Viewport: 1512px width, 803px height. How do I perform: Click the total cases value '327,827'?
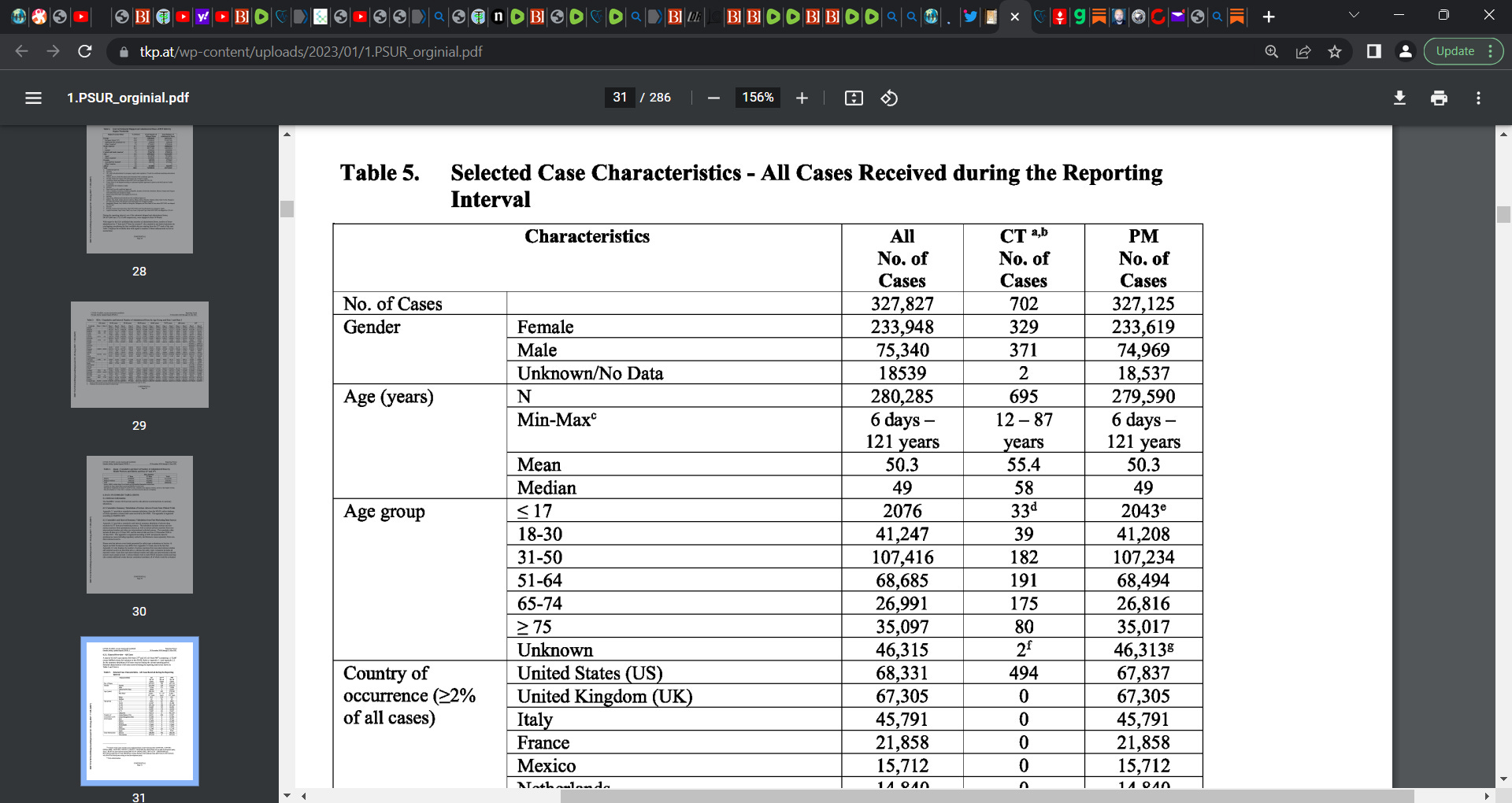point(902,304)
